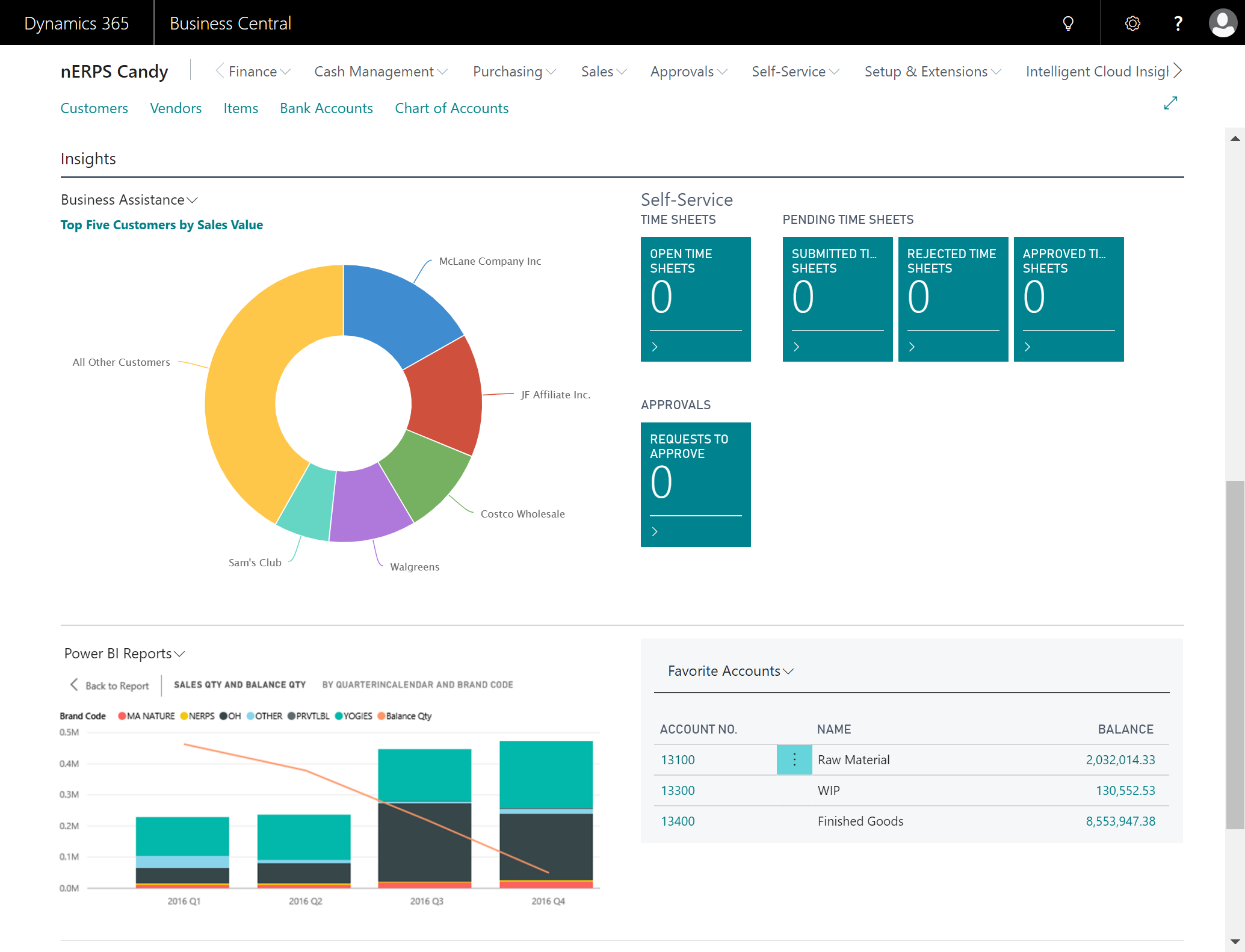Open account number 13400
This screenshot has width=1245, height=952.
pyautogui.click(x=678, y=821)
